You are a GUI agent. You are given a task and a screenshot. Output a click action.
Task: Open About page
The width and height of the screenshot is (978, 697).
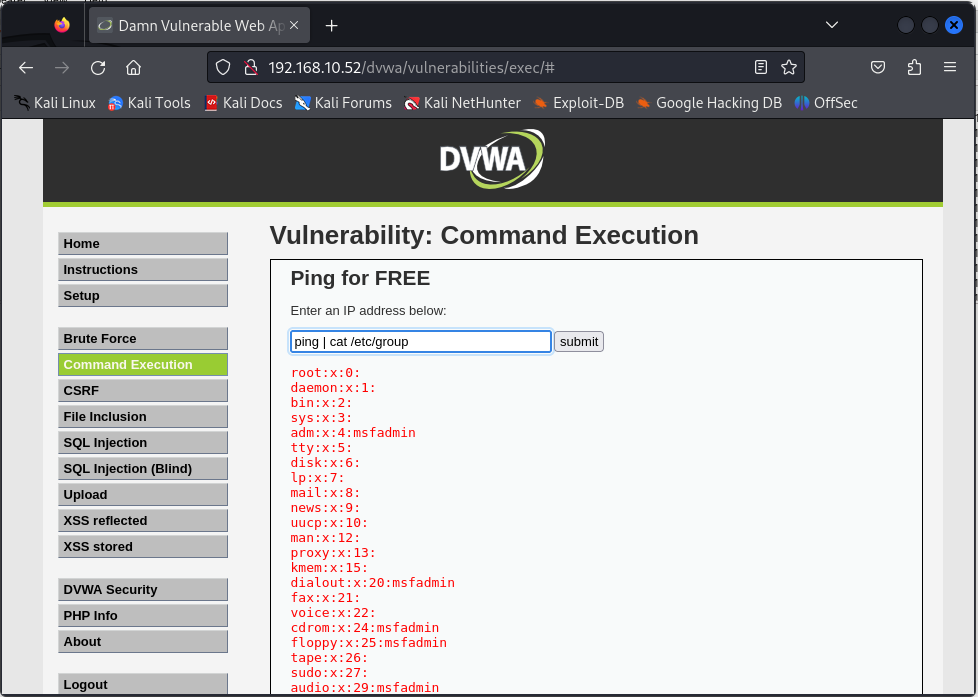coord(143,641)
